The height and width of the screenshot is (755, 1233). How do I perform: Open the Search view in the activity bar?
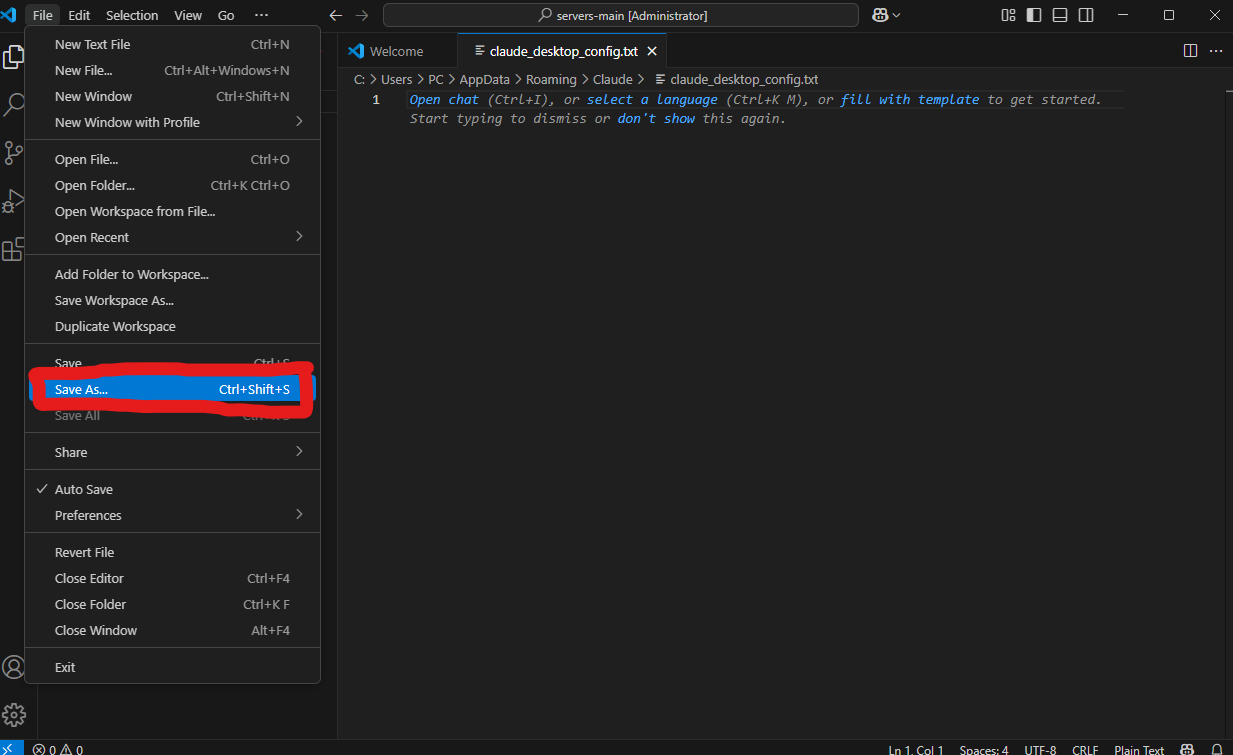pos(14,103)
